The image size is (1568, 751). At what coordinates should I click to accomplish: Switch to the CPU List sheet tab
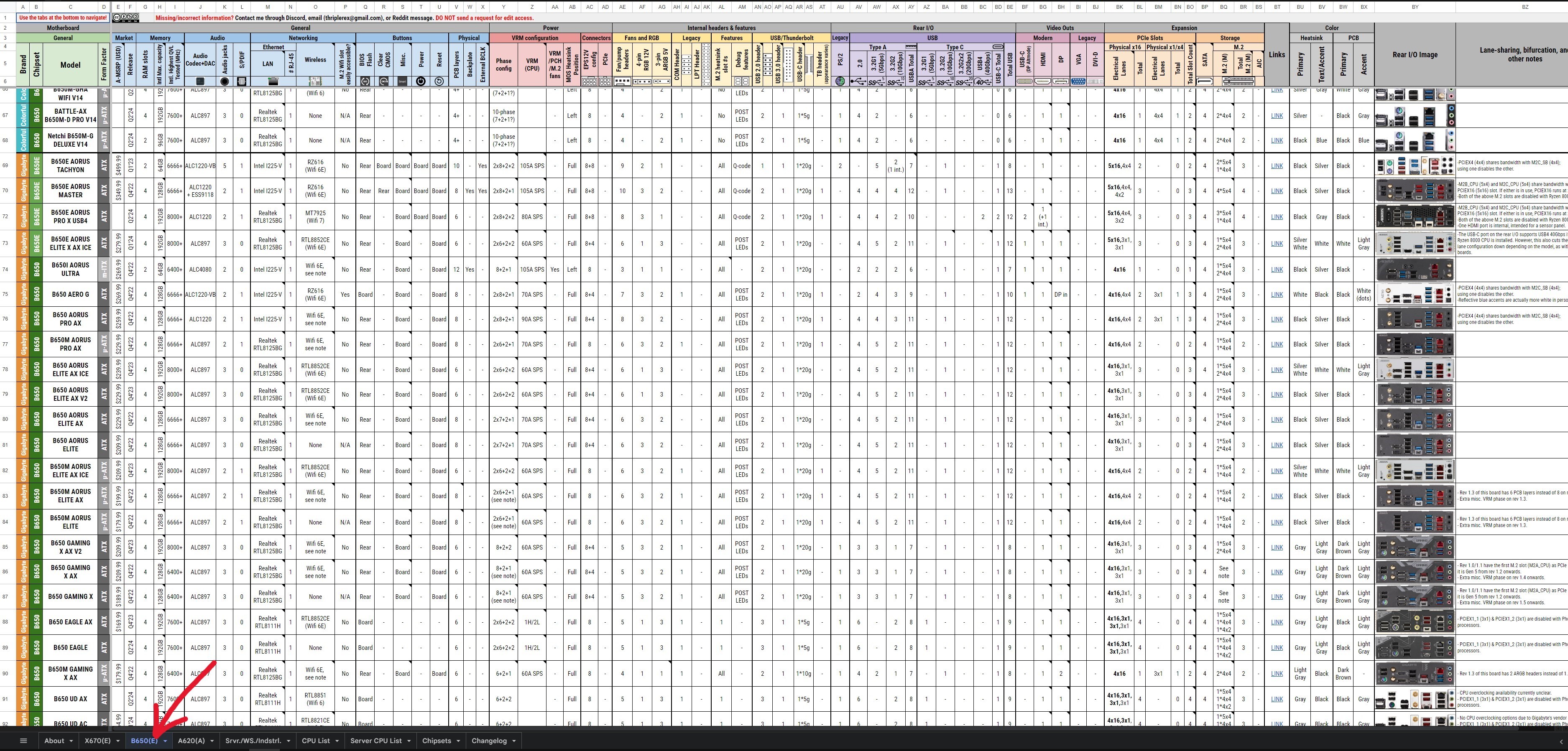point(316,741)
